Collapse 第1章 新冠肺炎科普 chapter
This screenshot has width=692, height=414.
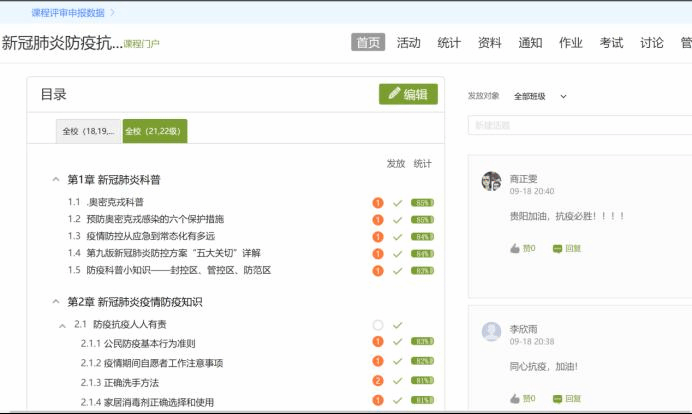tap(56, 180)
